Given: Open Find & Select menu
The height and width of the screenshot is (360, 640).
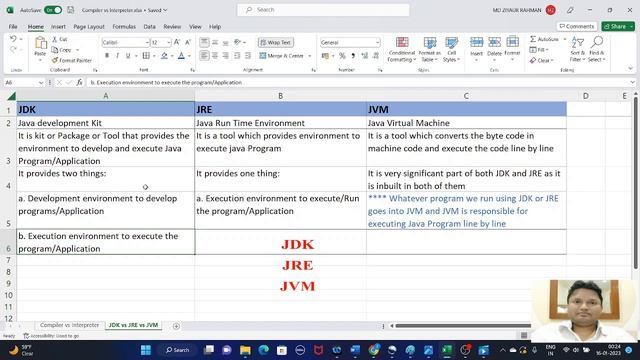Looking at the screenshot, I should click(597, 49).
